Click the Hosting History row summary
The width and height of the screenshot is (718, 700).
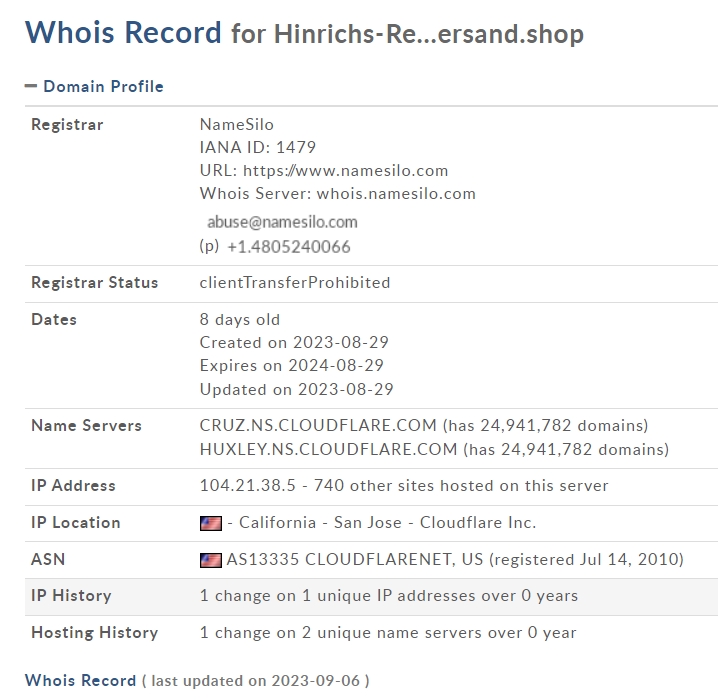tap(388, 633)
